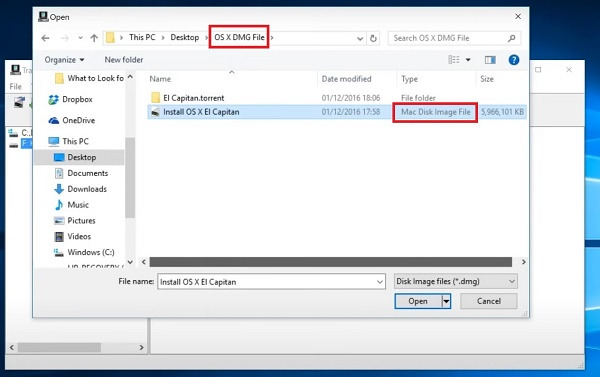This screenshot has height=377, width=600.
Task: Select This PC in breadcrumb path
Action: tap(142, 38)
